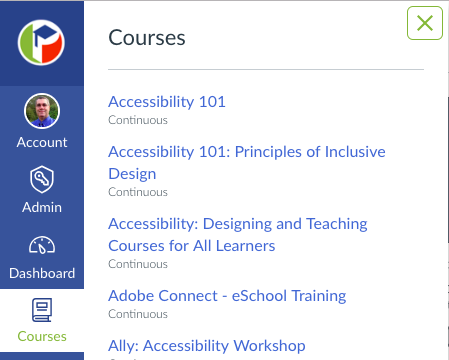449x360 pixels.
Task: Click the green Courses text label
Action: point(42,336)
